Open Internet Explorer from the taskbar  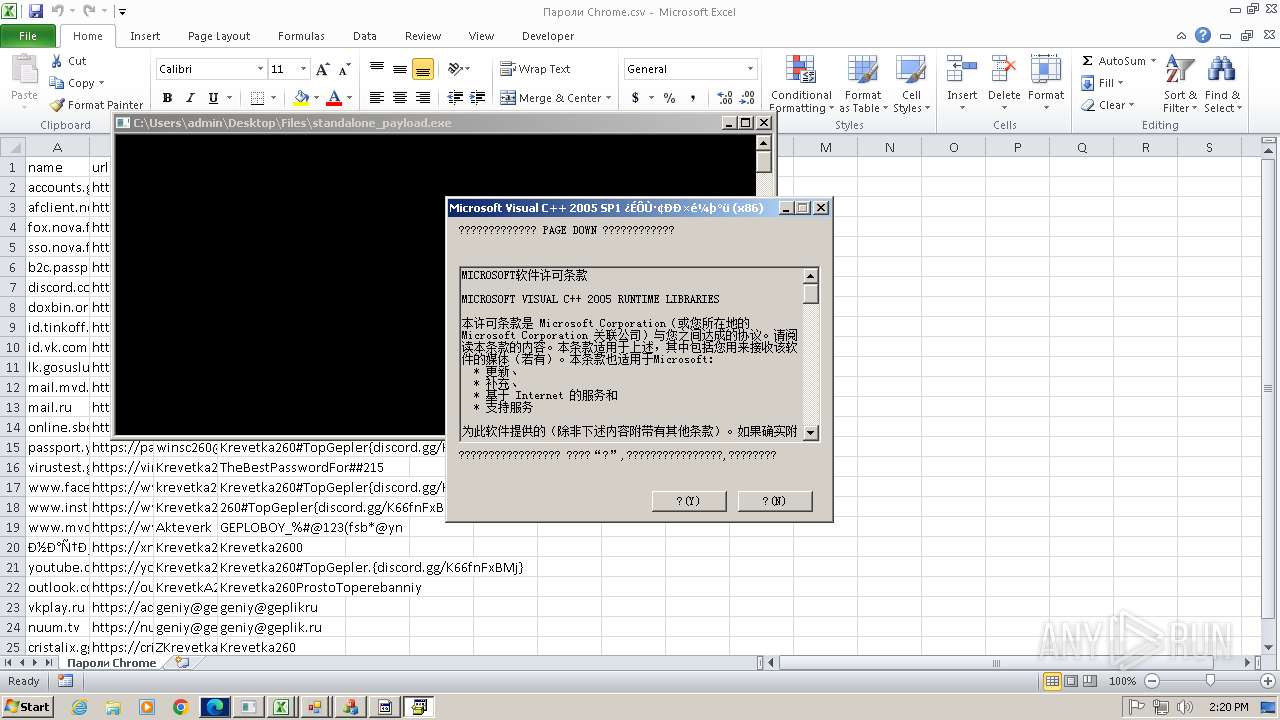tap(79, 707)
